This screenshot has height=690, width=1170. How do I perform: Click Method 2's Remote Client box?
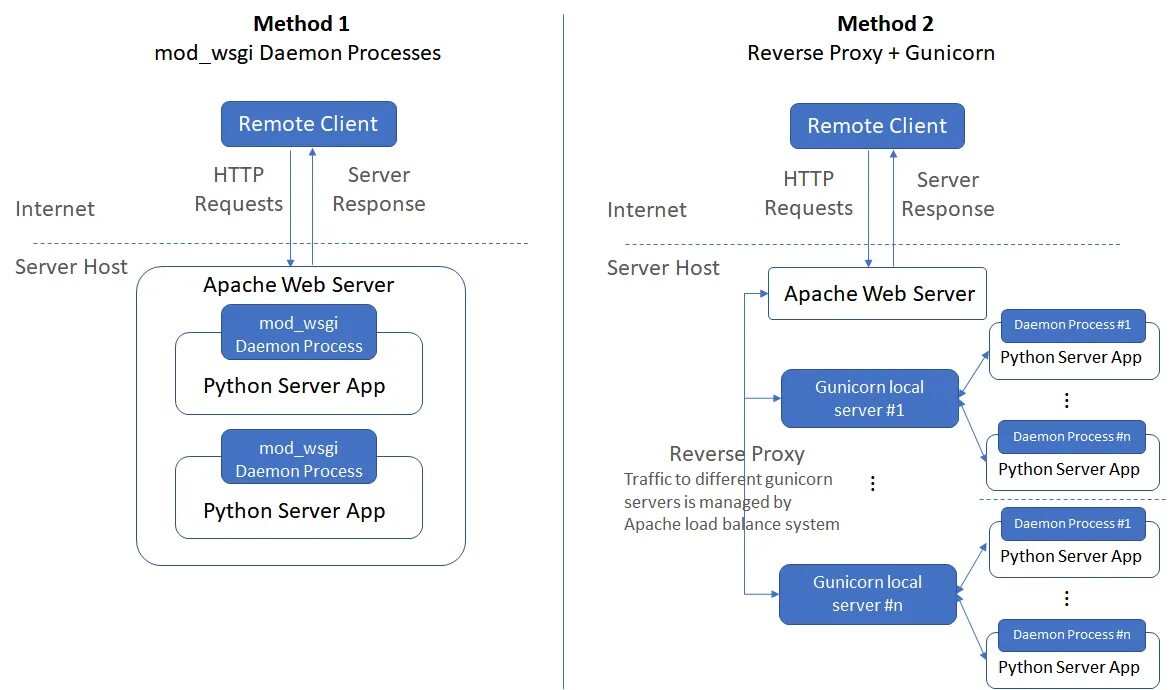tap(878, 126)
